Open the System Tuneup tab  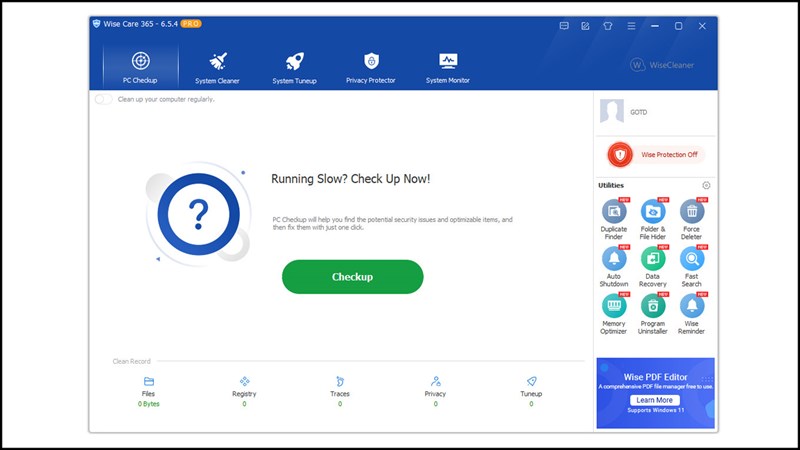coord(294,67)
